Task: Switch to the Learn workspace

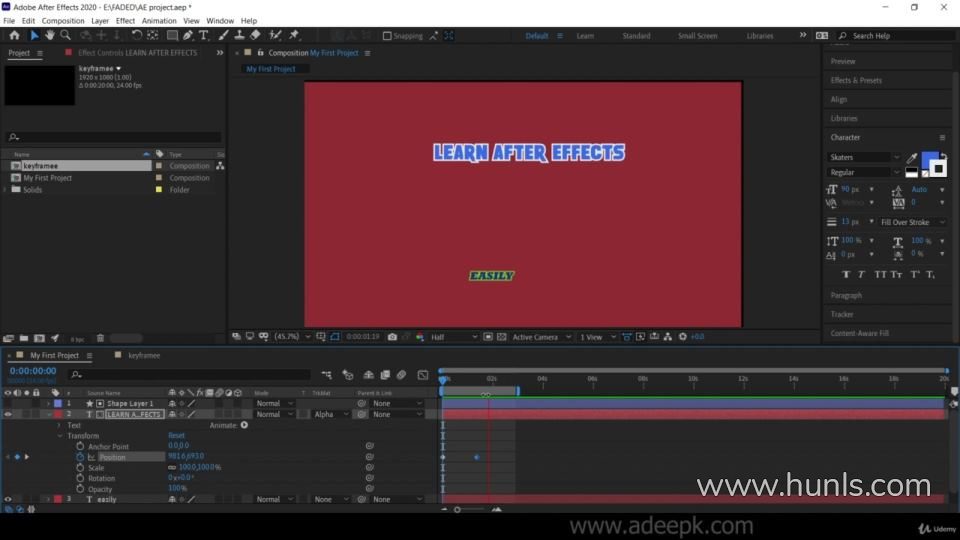Action: (585, 36)
